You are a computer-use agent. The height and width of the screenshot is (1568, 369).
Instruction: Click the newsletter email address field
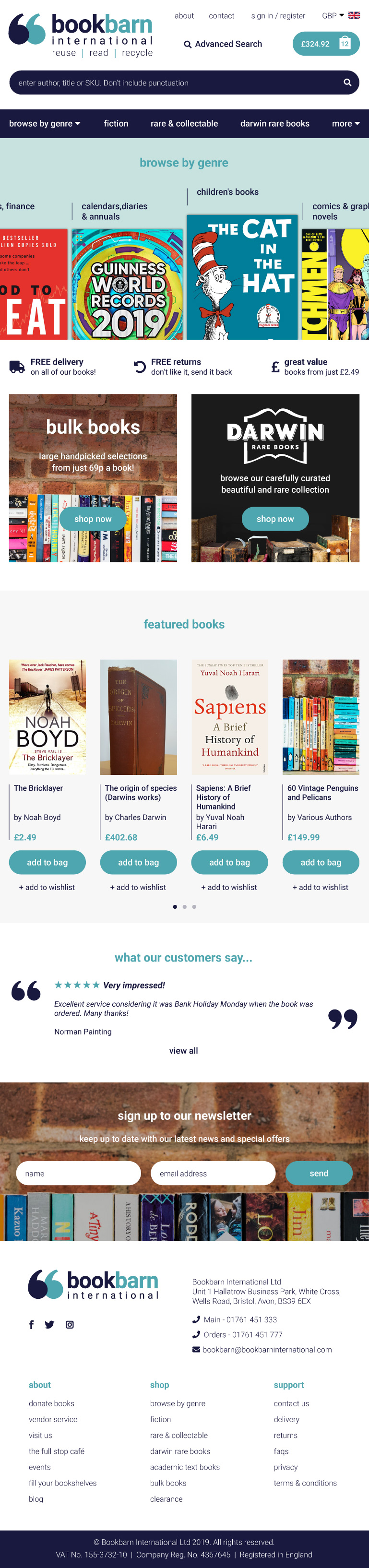click(x=213, y=1173)
